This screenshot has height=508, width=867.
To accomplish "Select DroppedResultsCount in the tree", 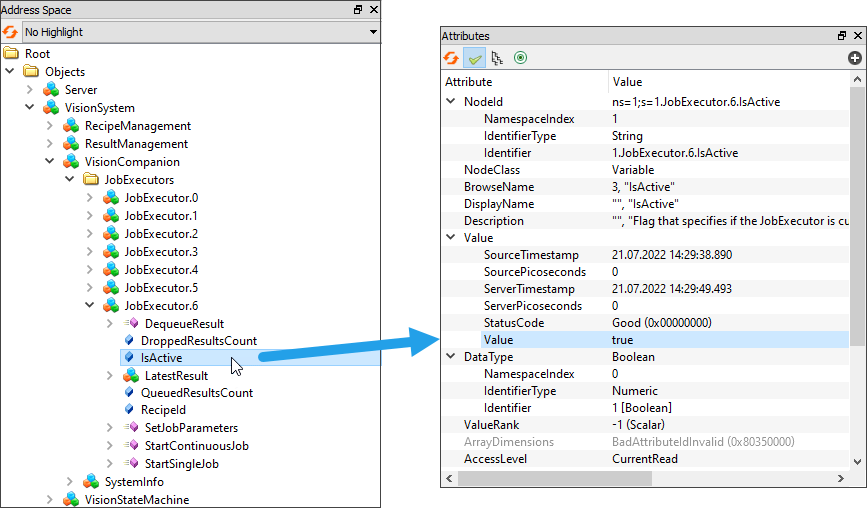I will click(198, 341).
